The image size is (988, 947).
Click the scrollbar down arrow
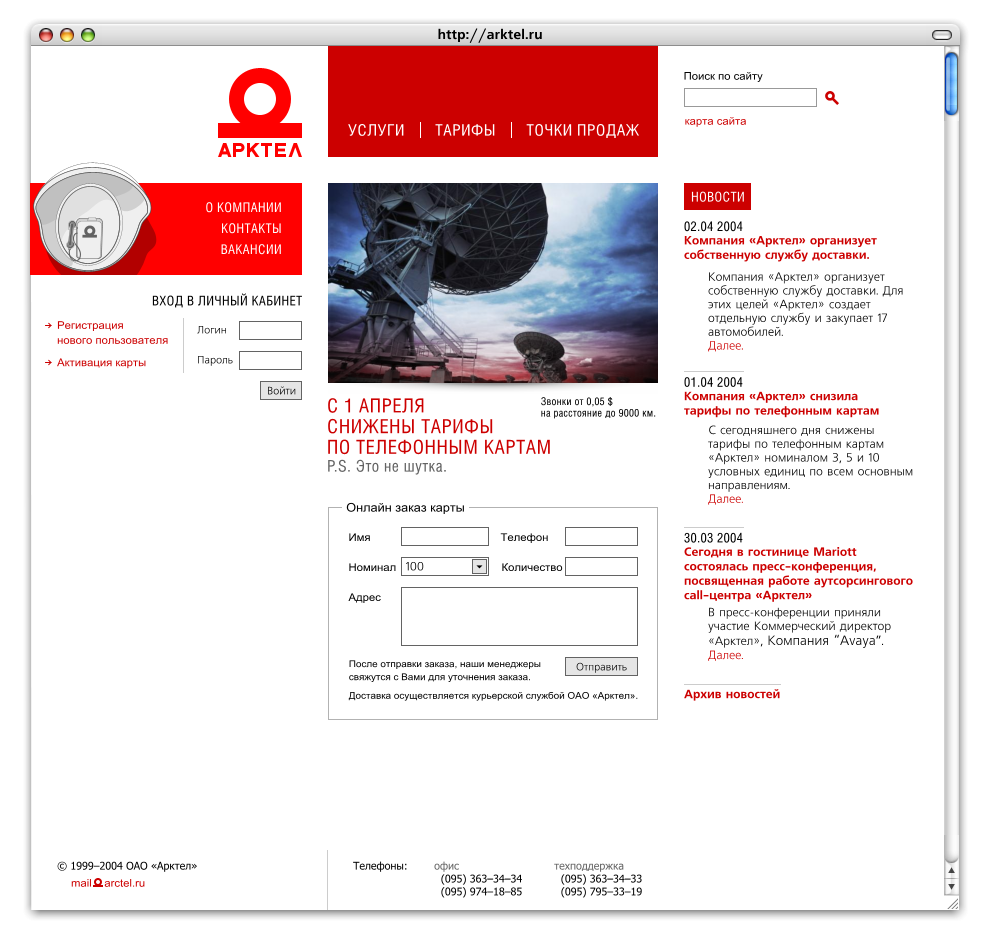tap(951, 886)
